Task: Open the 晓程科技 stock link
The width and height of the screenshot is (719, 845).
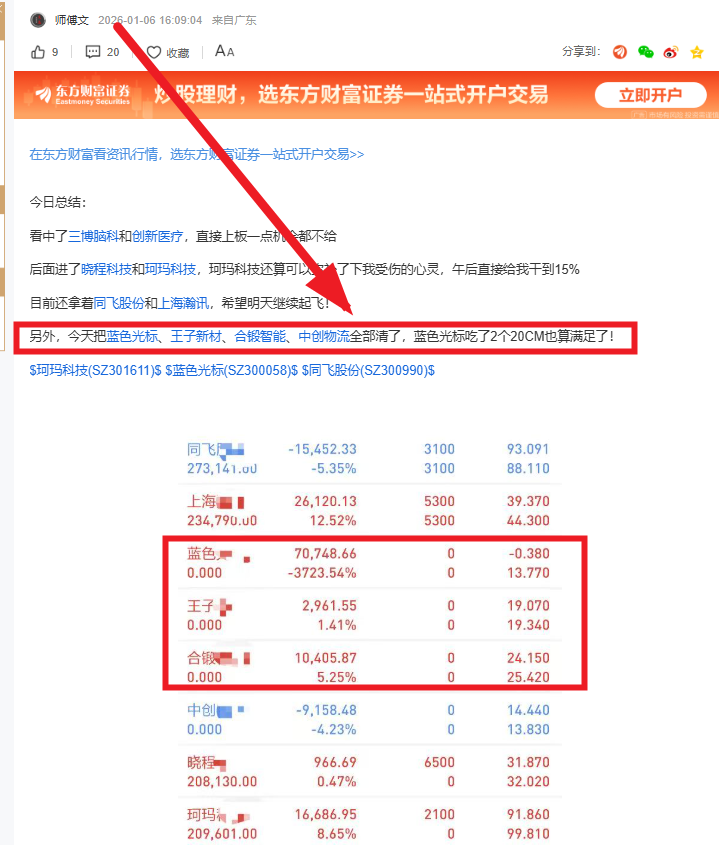Action: click(x=106, y=269)
